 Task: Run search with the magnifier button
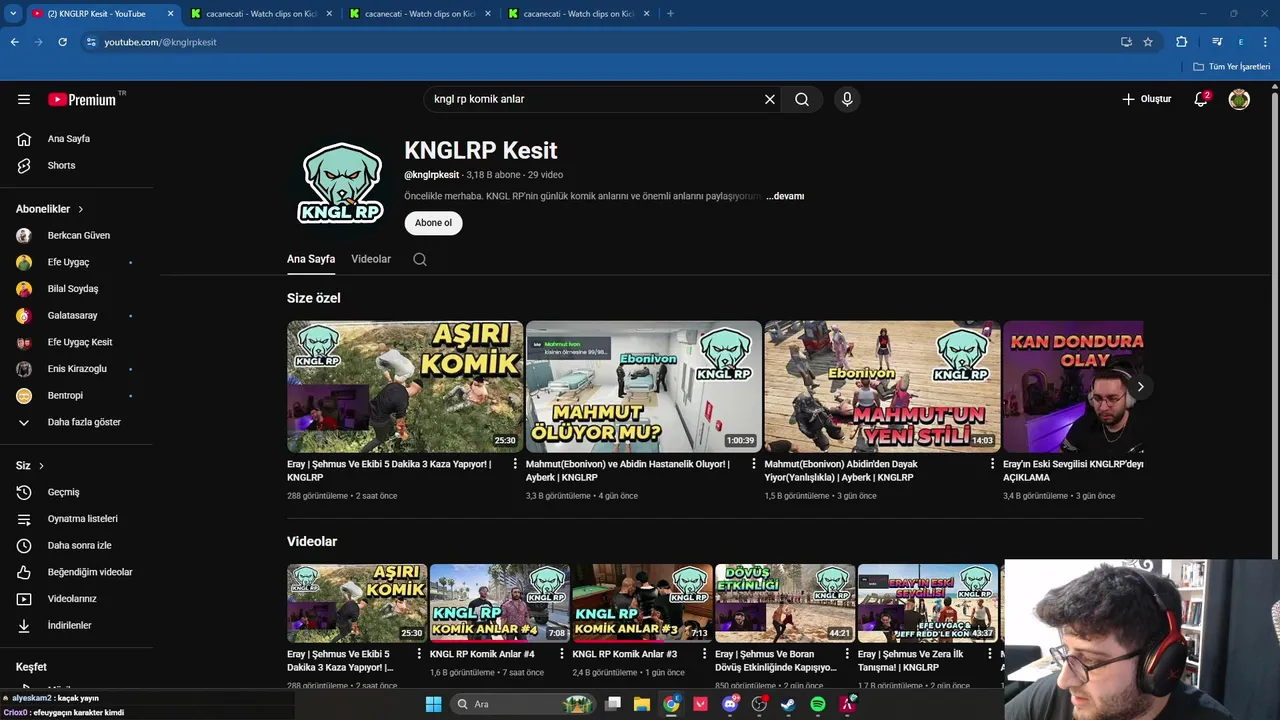click(x=802, y=99)
